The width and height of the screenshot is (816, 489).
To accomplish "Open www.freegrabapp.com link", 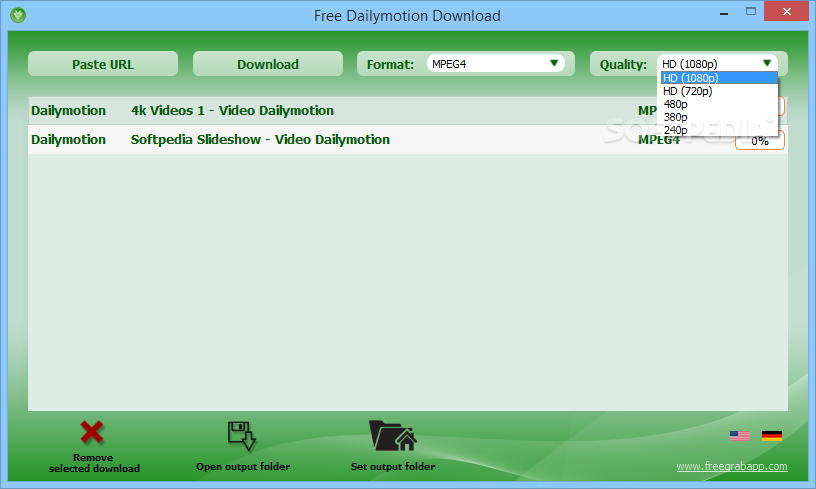I will pos(732,466).
